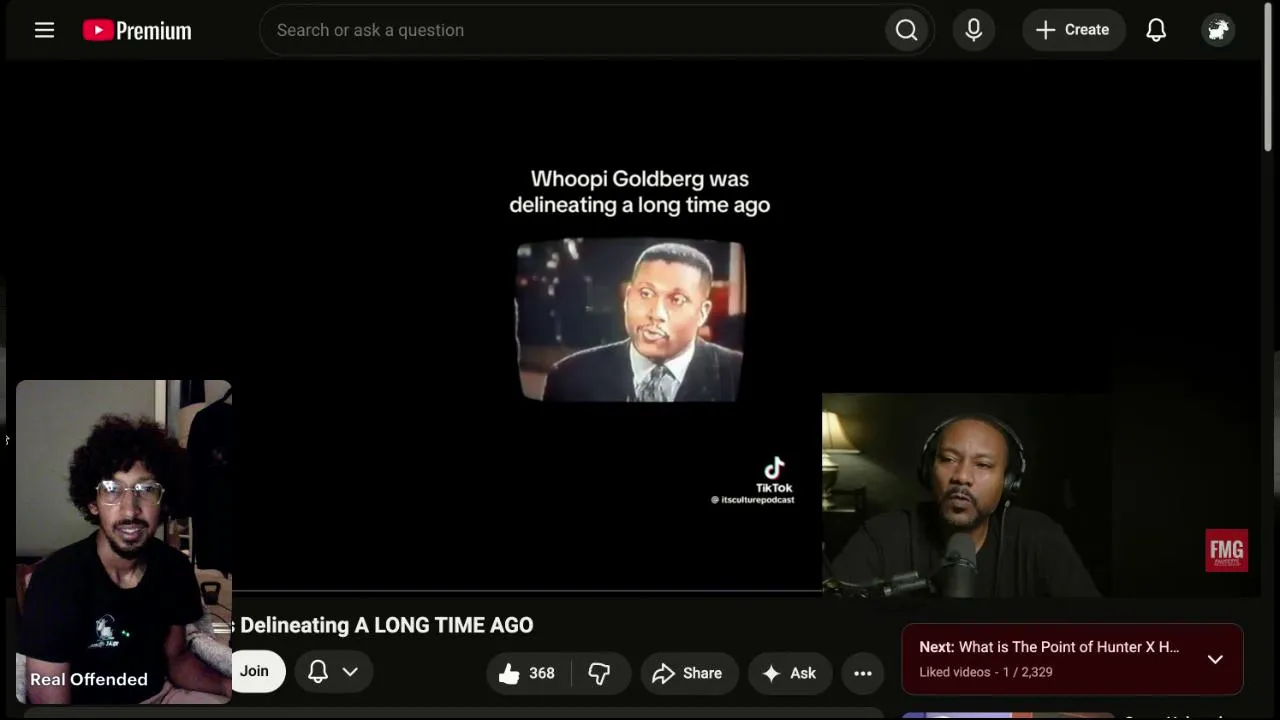
Task: Click the video progress bar
Action: point(527,592)
